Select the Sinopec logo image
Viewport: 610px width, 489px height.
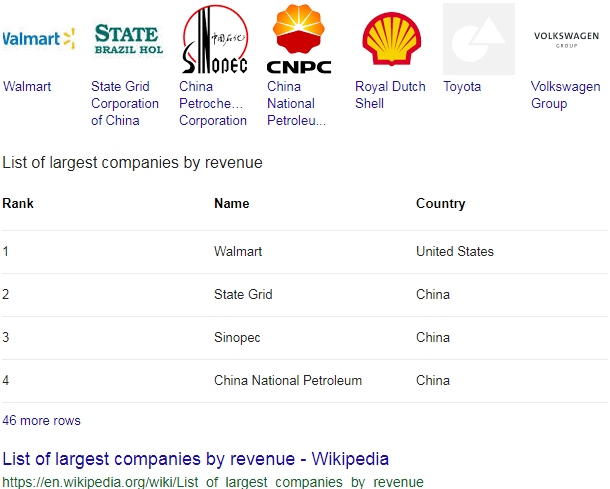(x=215, y=39)
